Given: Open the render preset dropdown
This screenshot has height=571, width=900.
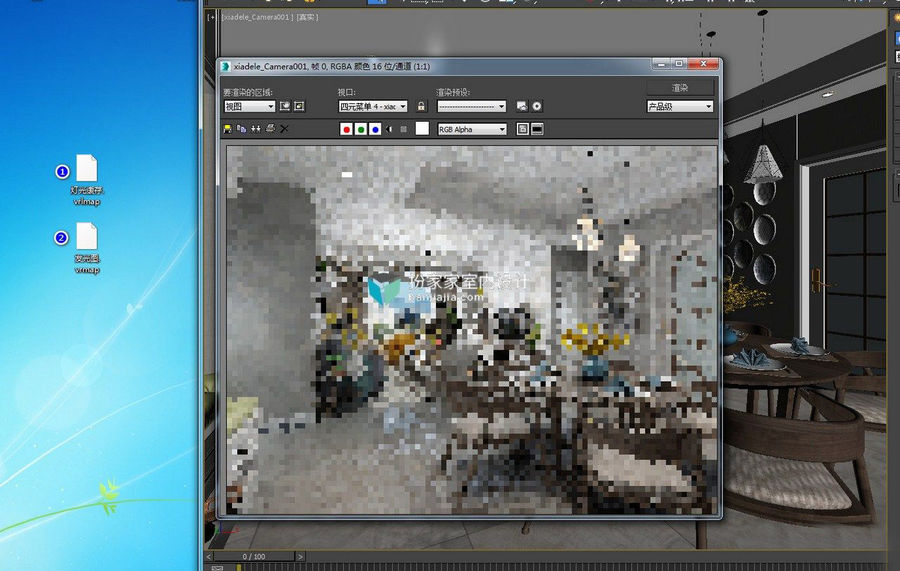Looking at the screenshot, I should click(471, 106).
